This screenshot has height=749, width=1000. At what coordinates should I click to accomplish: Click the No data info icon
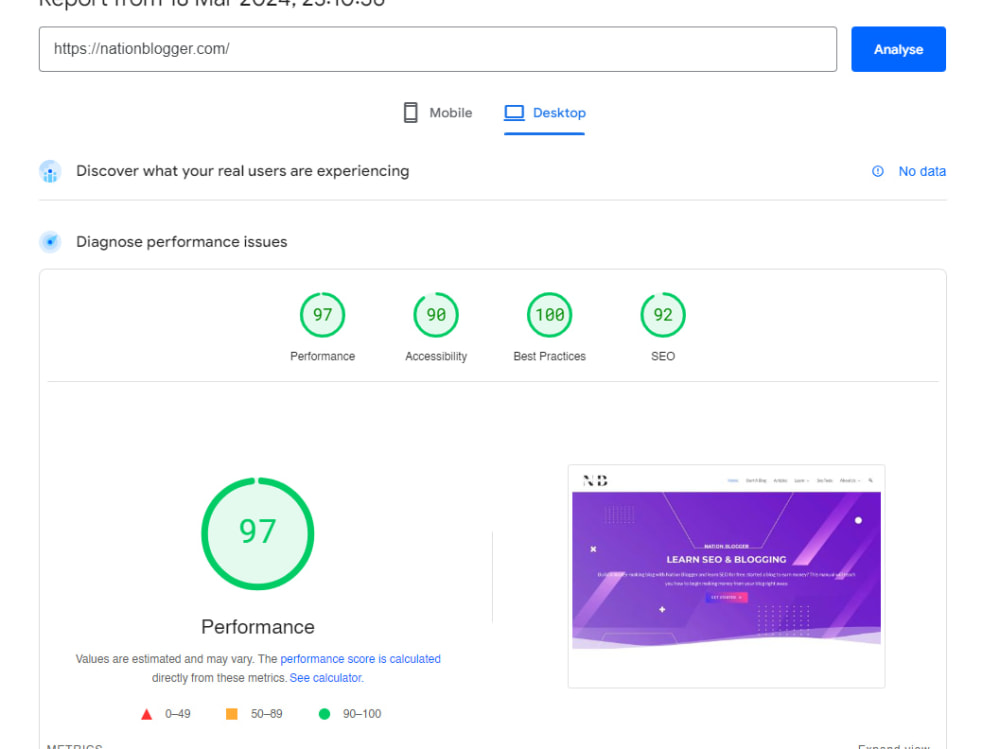[878, 171]
